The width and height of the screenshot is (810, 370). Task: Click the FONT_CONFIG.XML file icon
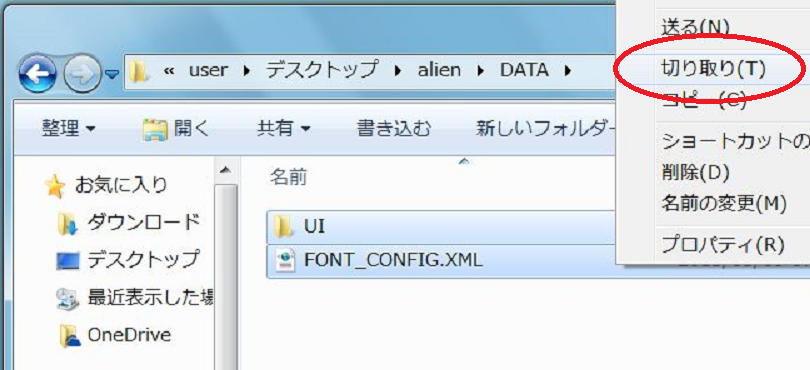pyautogui.click(x=284, y=260)
